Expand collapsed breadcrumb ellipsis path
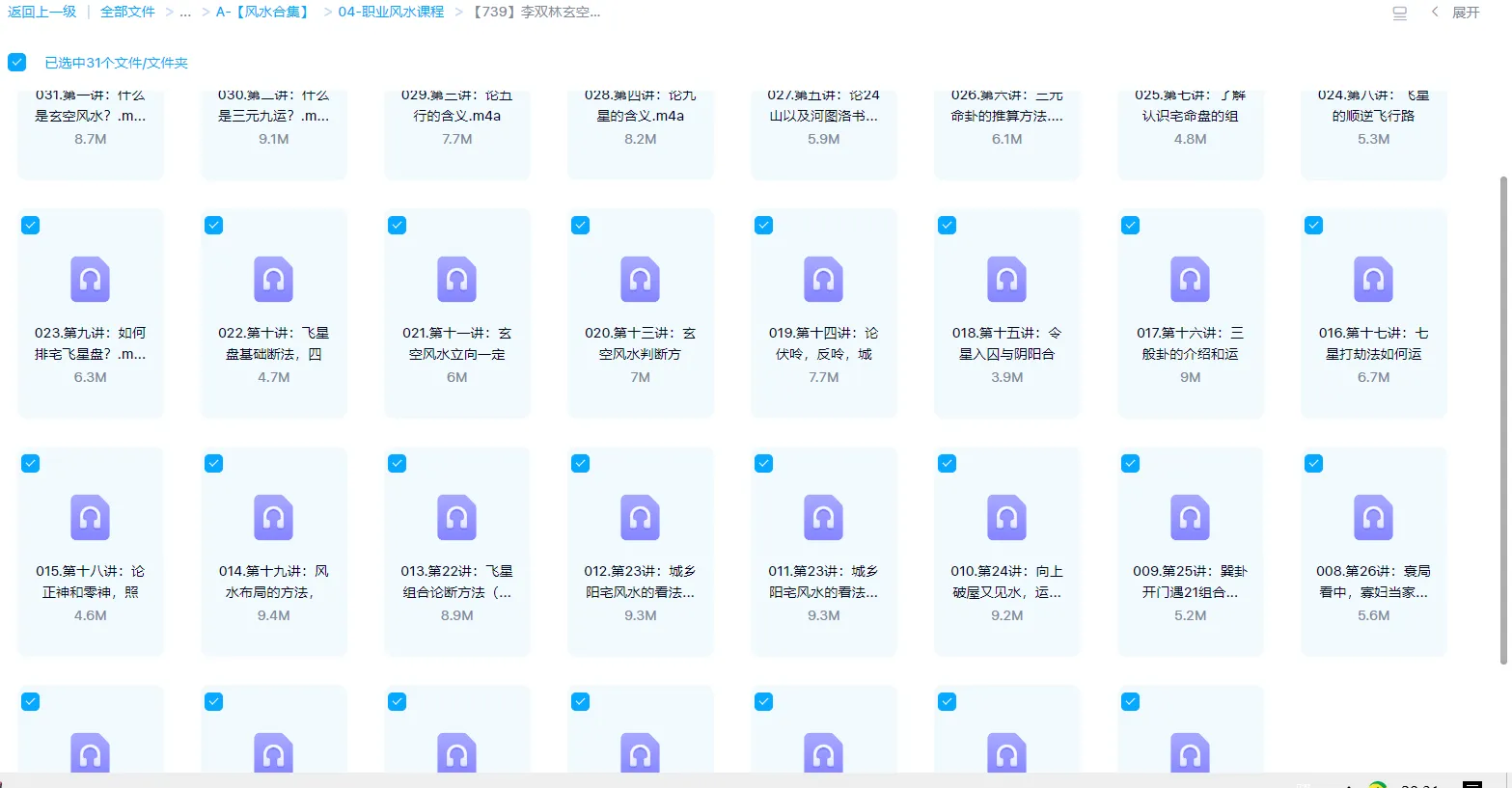This screenshot has height=788, width=1512. click(x=185, y=13)
